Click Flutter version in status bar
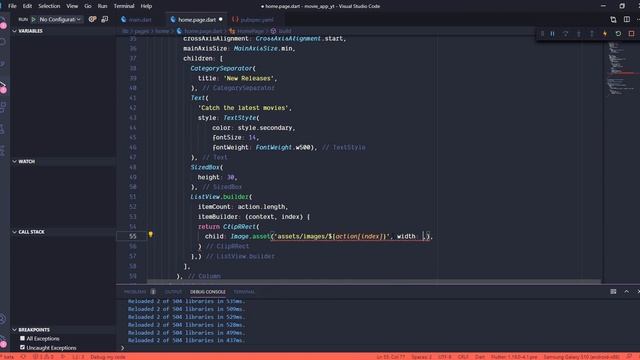 point(514,357)
